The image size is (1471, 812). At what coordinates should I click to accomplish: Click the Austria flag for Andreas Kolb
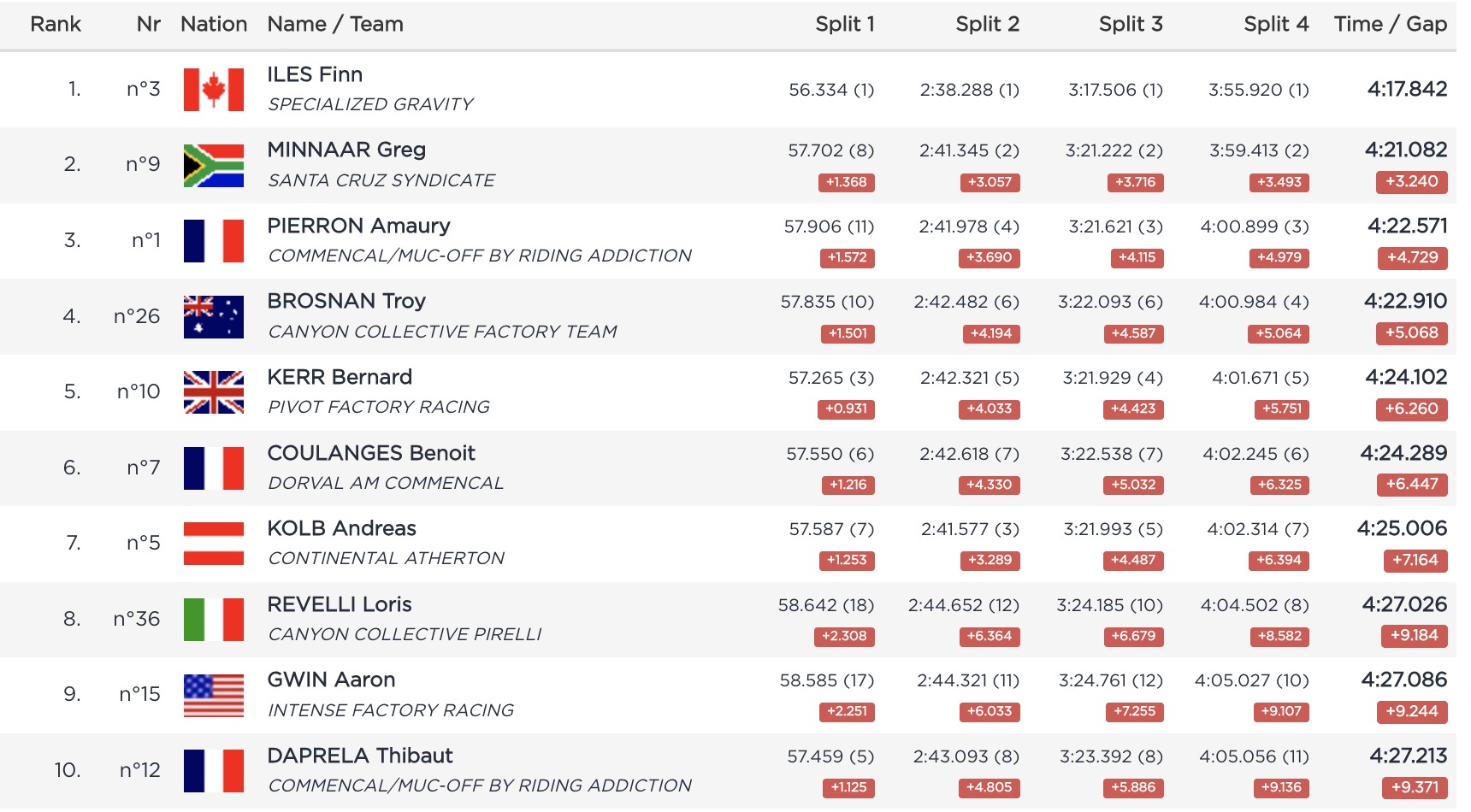click(x=214, y=544)
